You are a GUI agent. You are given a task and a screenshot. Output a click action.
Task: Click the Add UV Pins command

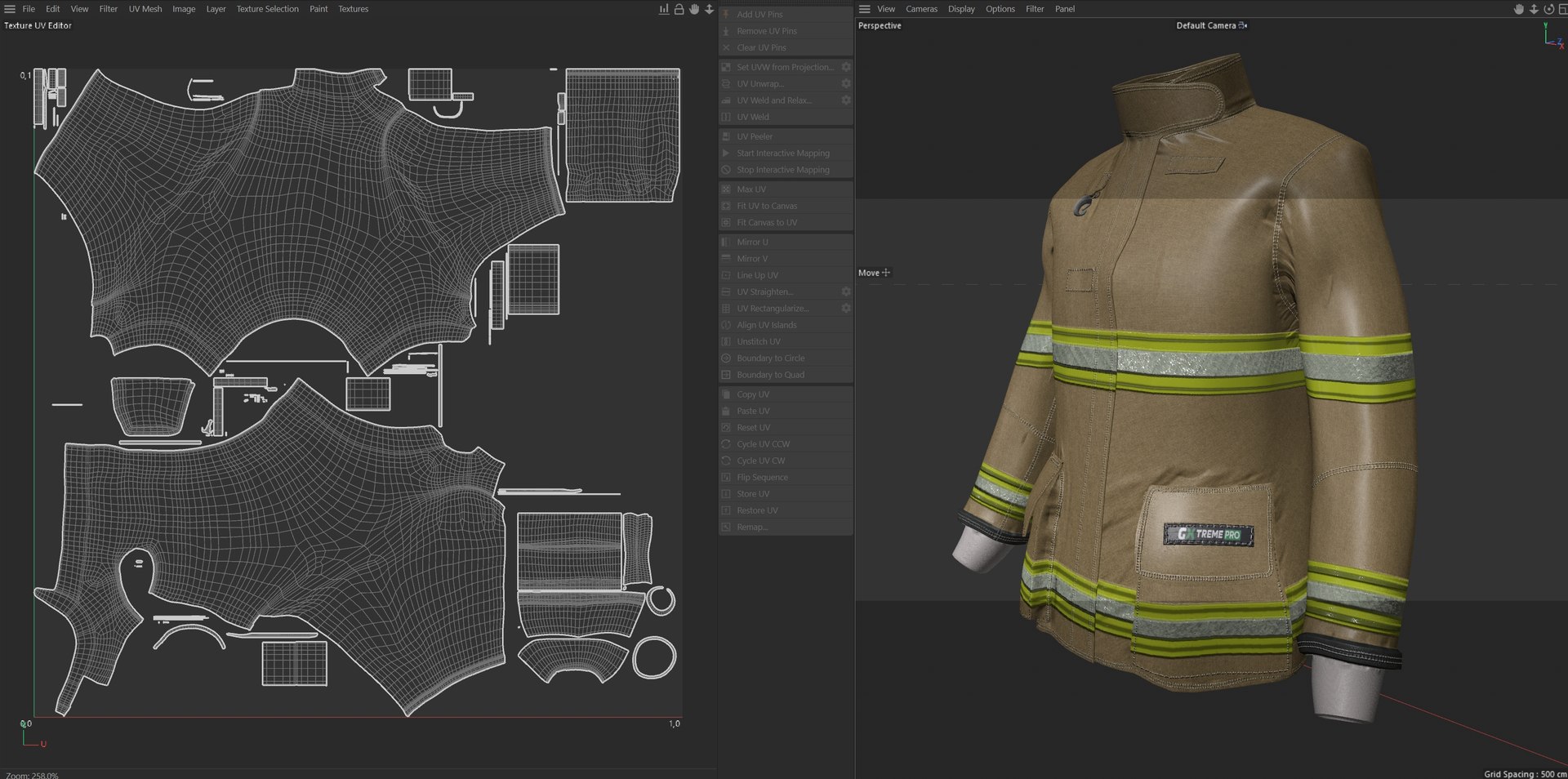(786, 14)
